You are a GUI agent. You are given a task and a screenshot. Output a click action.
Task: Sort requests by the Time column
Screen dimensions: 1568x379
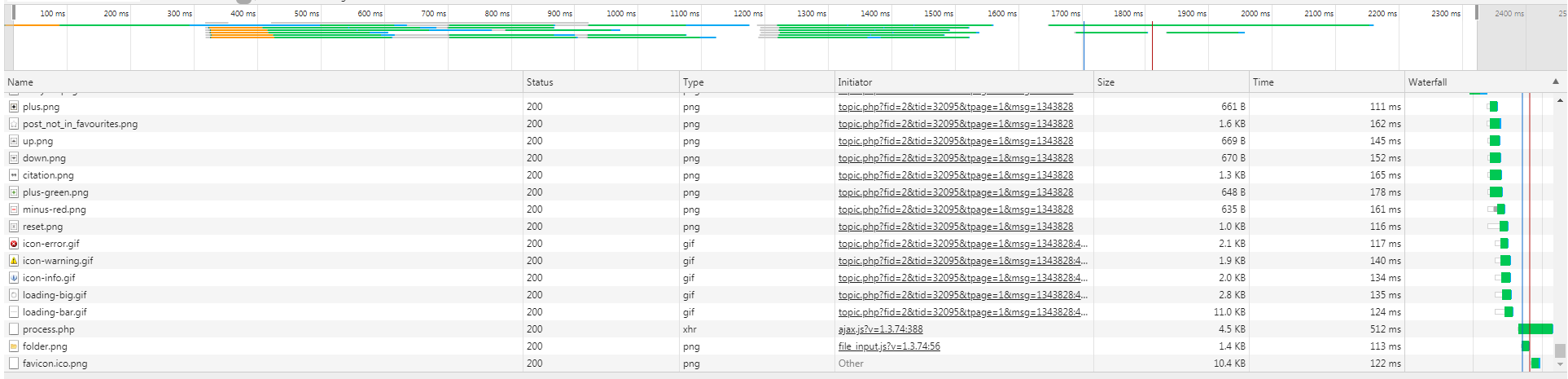pyautogui.click(x=1263, y=82)
